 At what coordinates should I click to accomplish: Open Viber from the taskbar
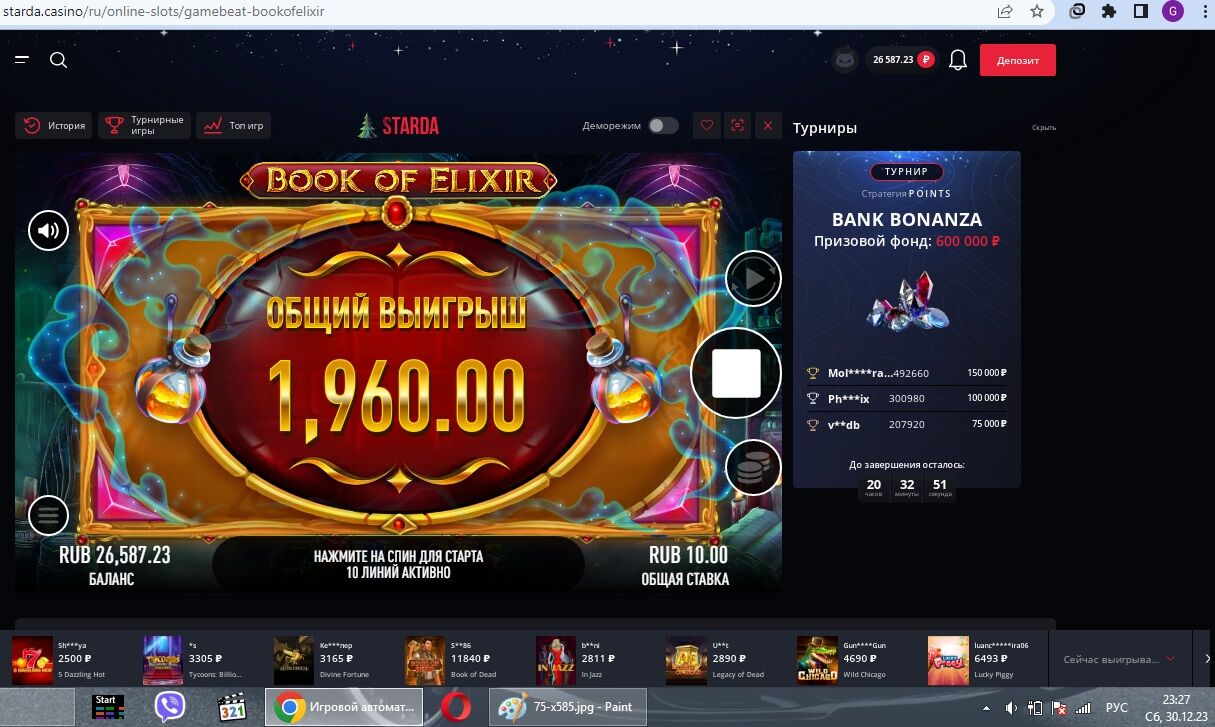point(170,707)
